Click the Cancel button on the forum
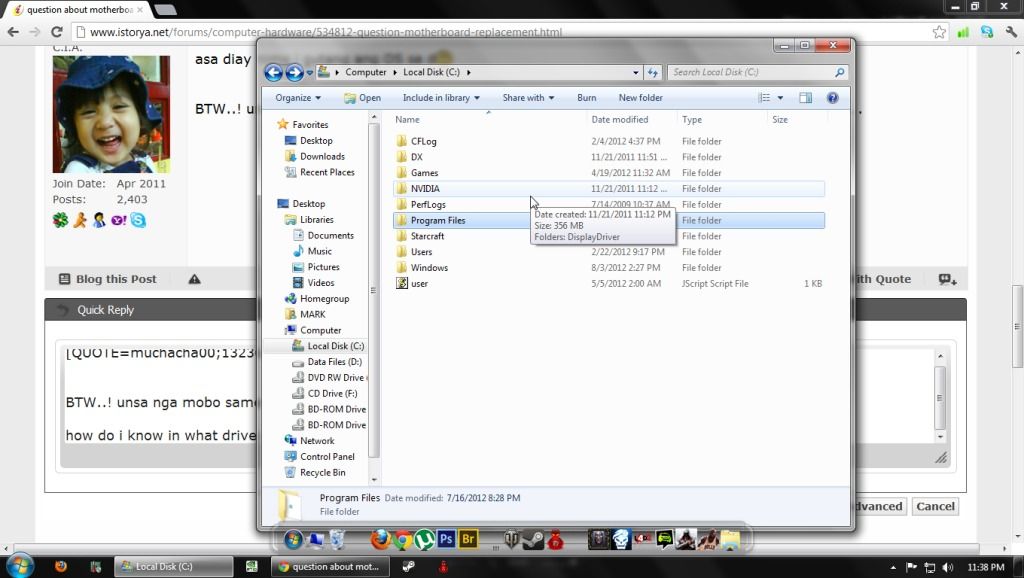1024x578 pixels. coord(935,507)
